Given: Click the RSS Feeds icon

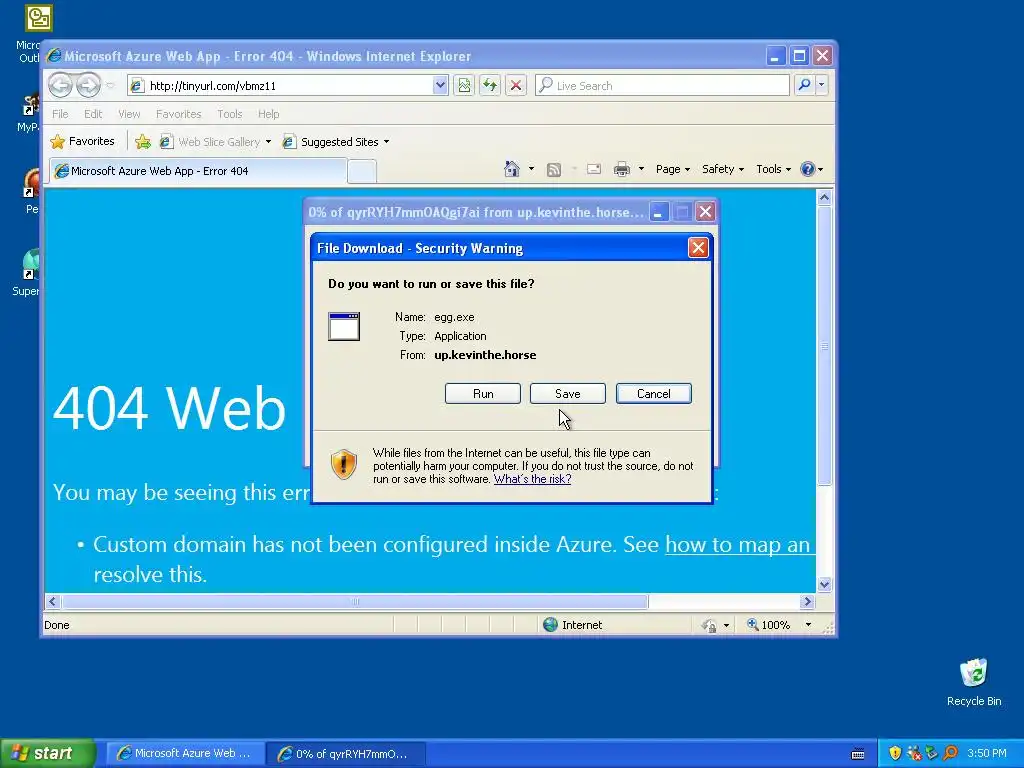Looking at the screenshot, I should 554,170.
